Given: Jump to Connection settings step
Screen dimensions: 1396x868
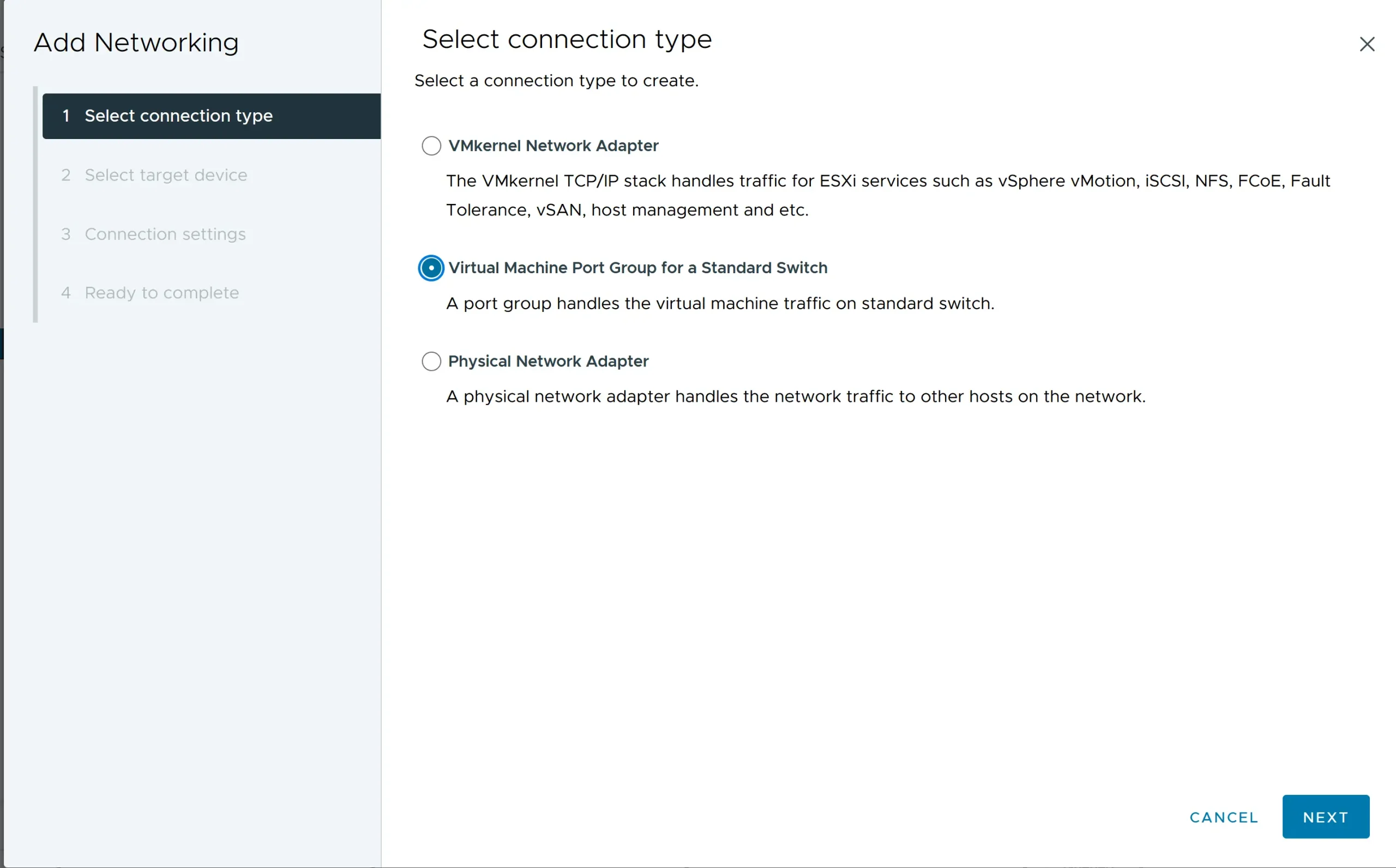Looking at the screenshot, I should coord(165,234).
